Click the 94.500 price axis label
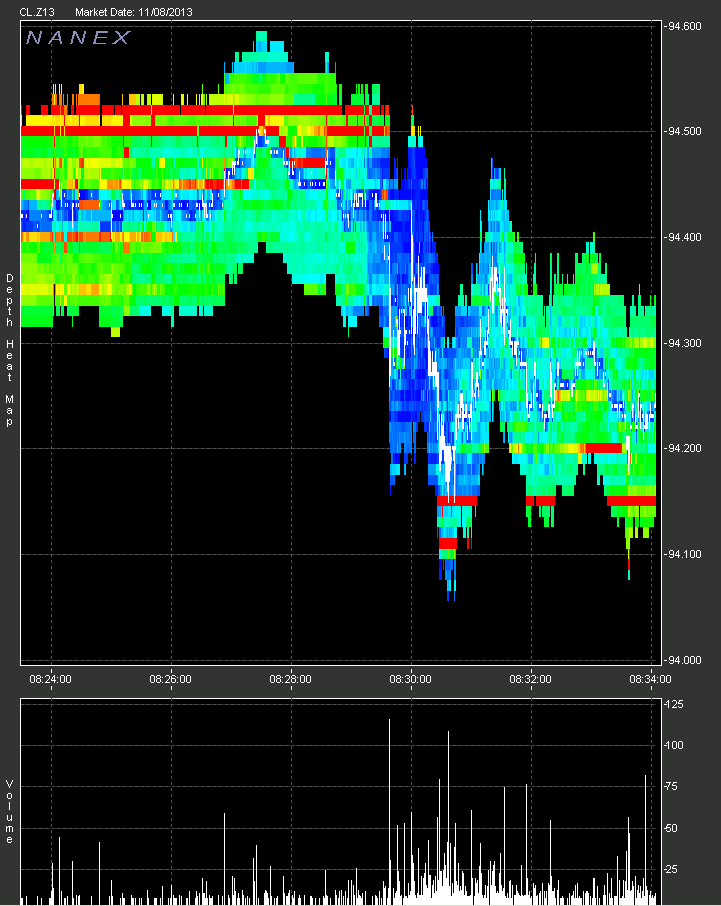Viewport: 721px width, 906px height. coord(684,131)
